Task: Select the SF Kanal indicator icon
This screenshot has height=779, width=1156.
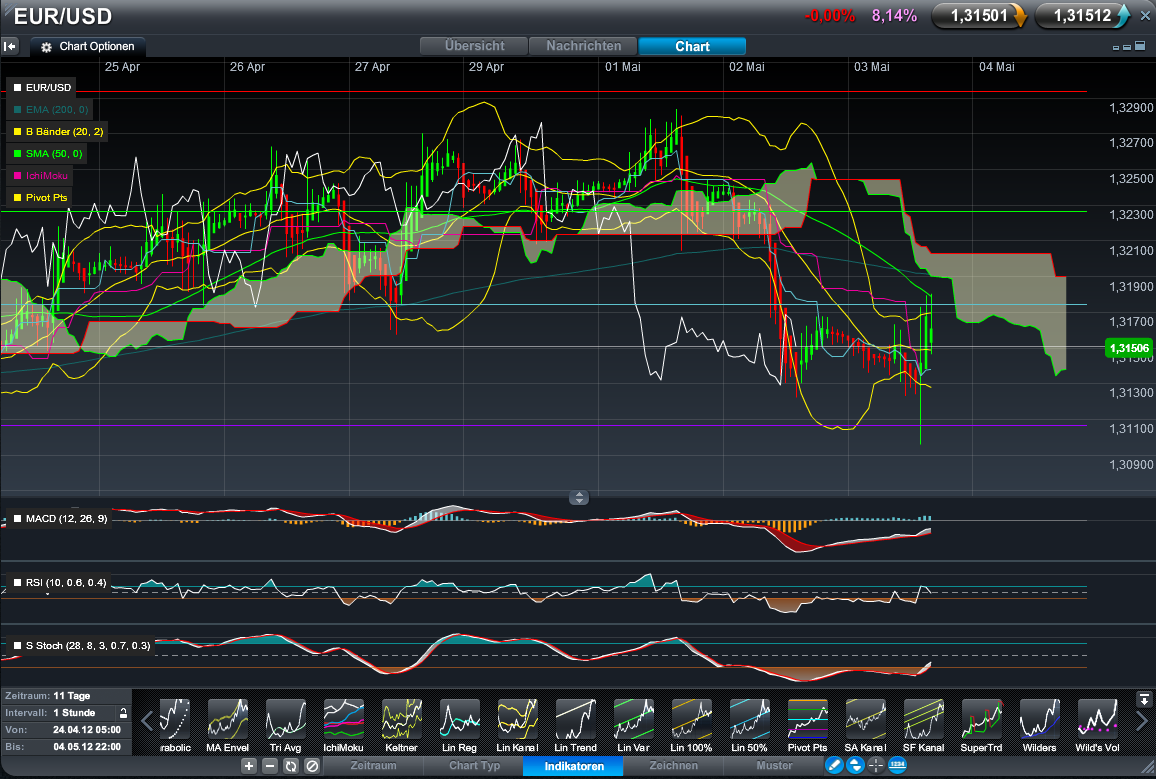Action: click(x=923, y=719)
